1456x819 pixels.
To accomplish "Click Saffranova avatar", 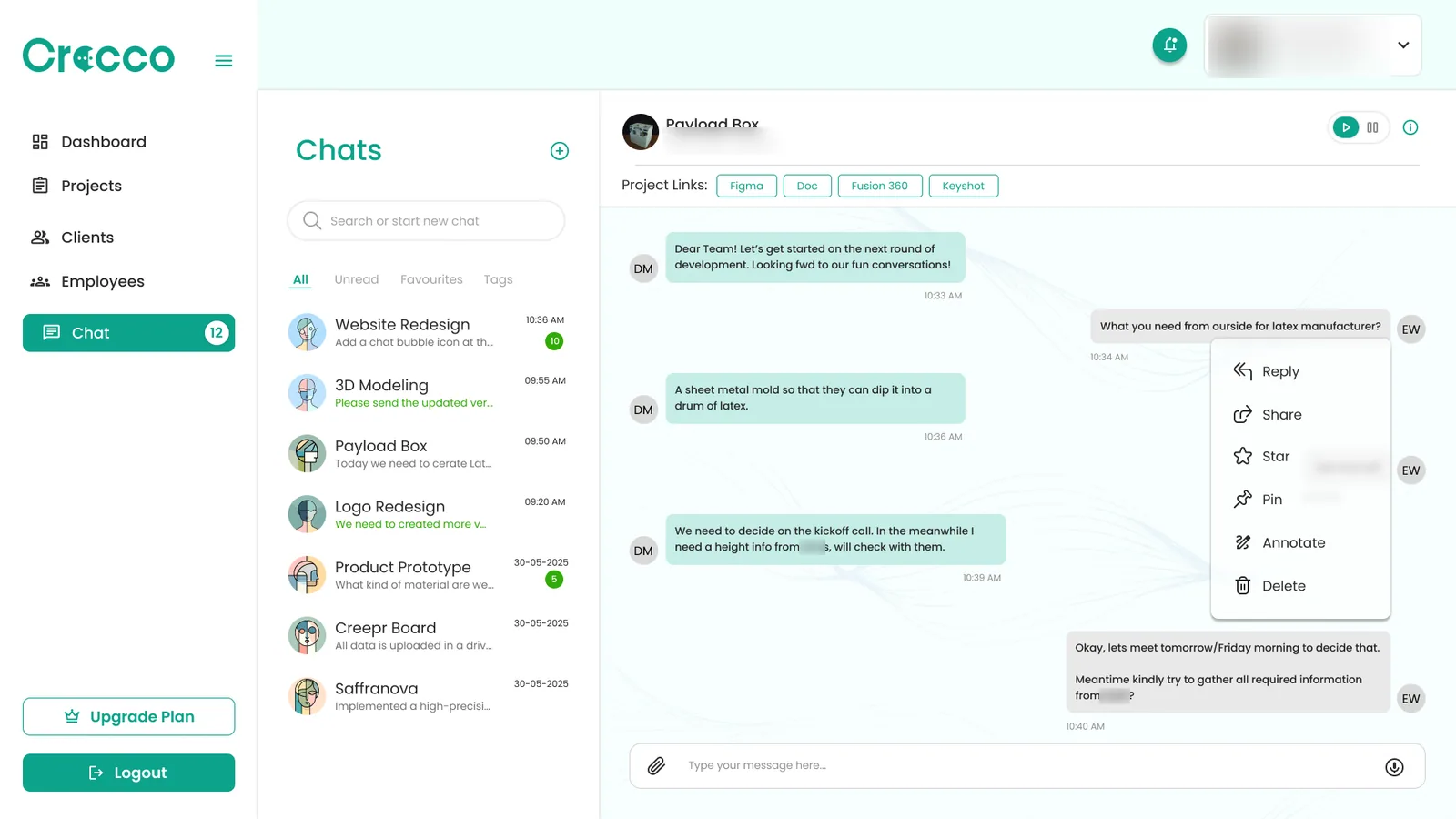I will point(307,697).
